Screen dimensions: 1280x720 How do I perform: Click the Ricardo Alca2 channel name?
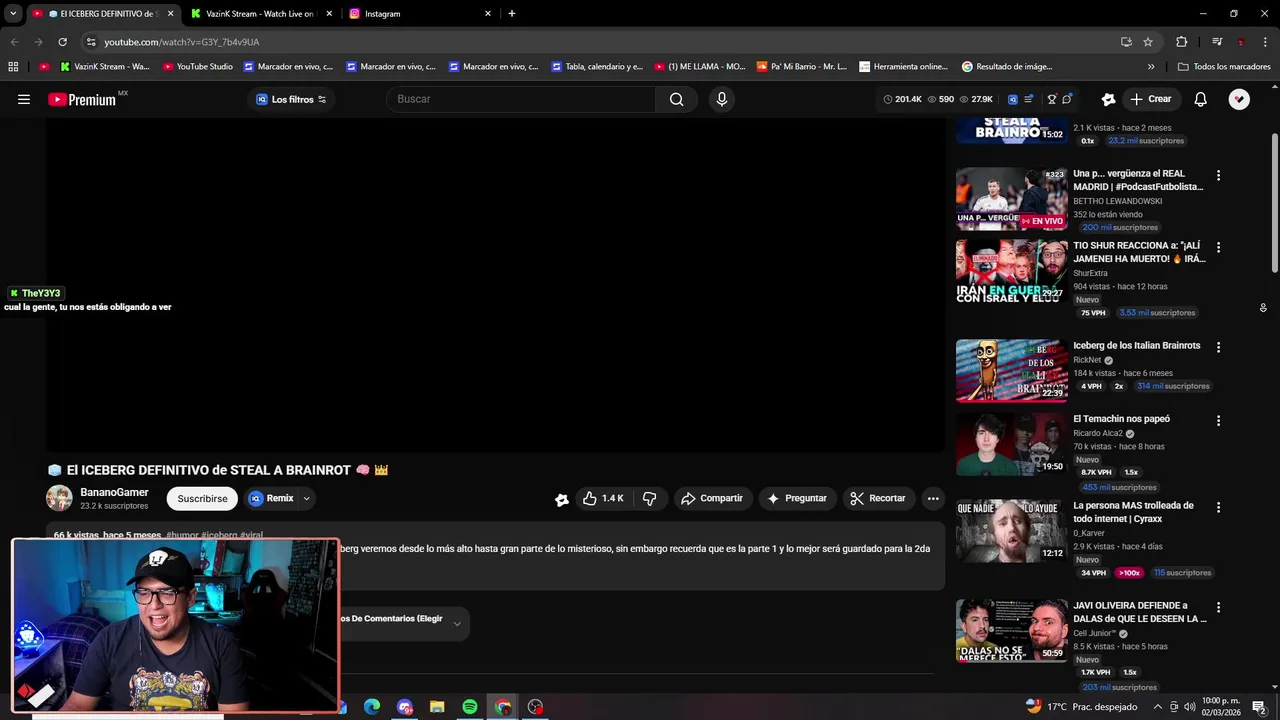point(1098,434)
